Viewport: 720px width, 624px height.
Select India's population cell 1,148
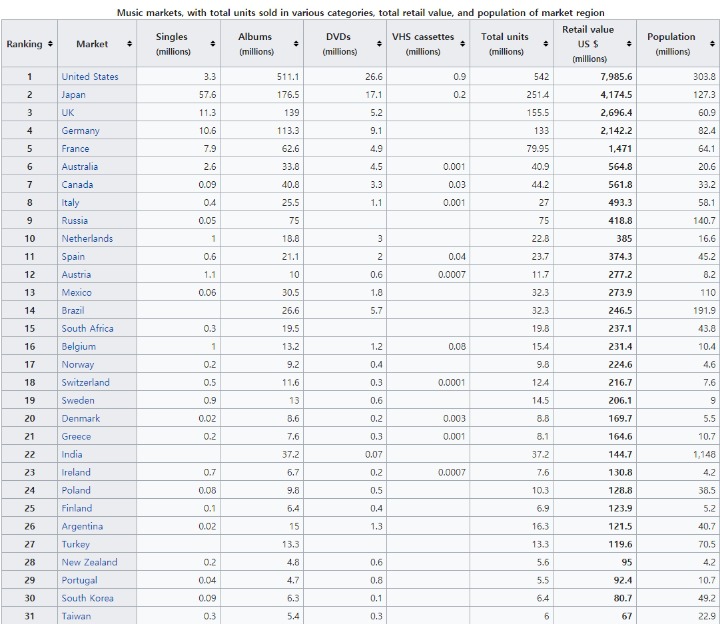679,454
